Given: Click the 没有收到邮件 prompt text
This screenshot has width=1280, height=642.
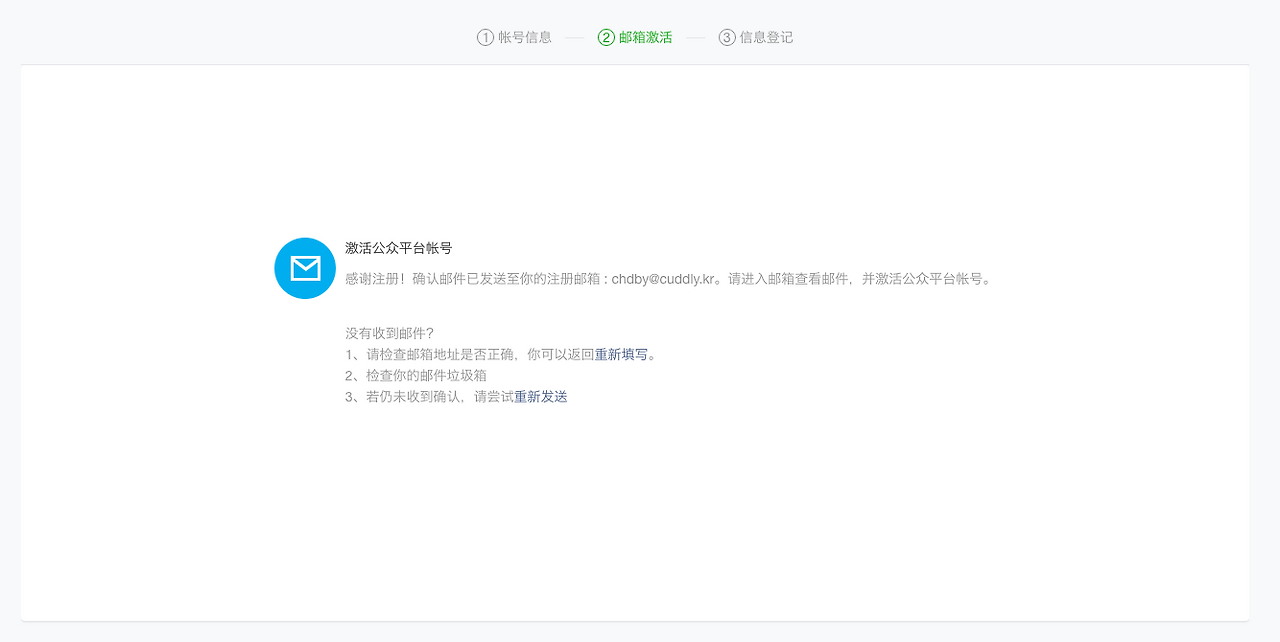Looking at the screenshot, I should click(391, 332).
